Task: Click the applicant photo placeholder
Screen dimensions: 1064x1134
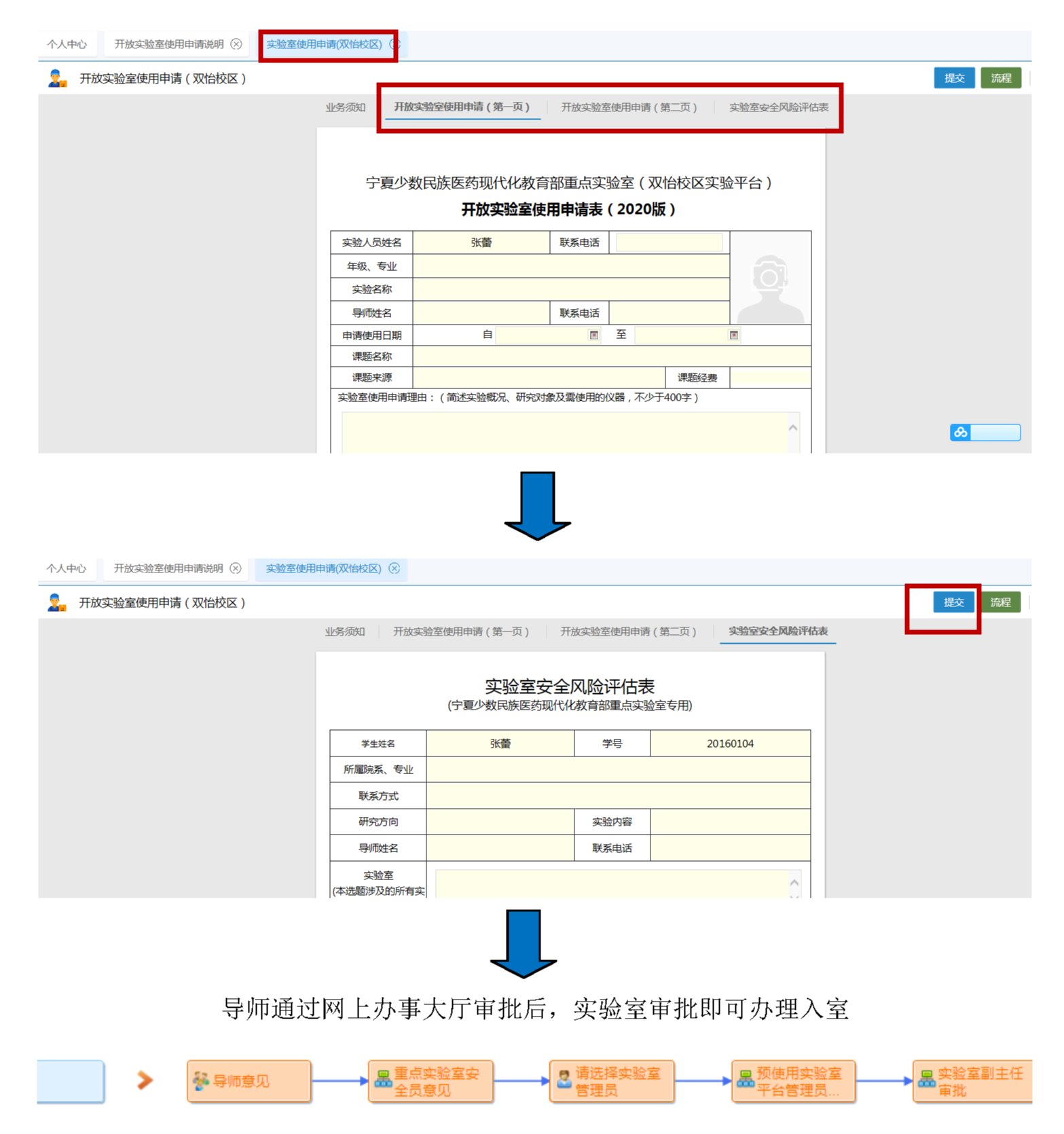Action: point(770,278)
